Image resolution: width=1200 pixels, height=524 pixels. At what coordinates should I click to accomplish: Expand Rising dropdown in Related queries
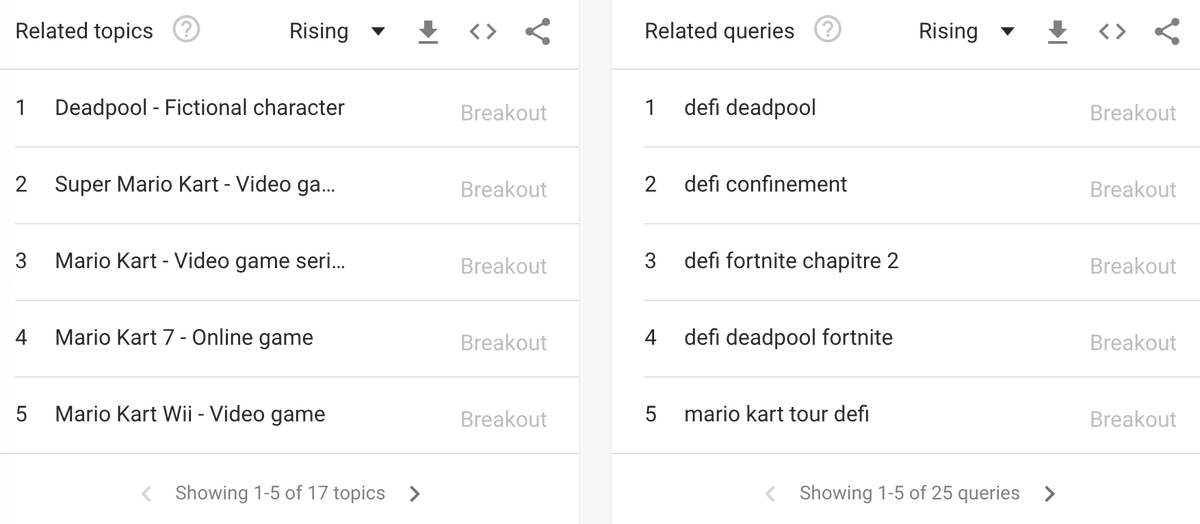966,31
